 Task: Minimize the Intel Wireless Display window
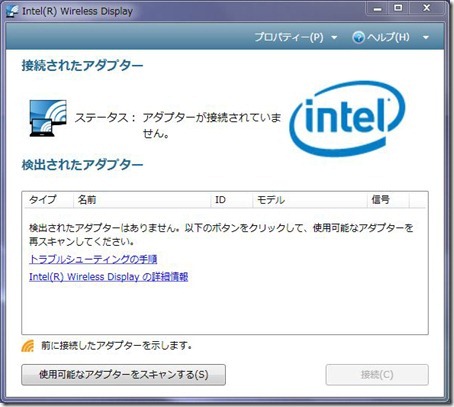pyautogui.click(x=377, y=9)
